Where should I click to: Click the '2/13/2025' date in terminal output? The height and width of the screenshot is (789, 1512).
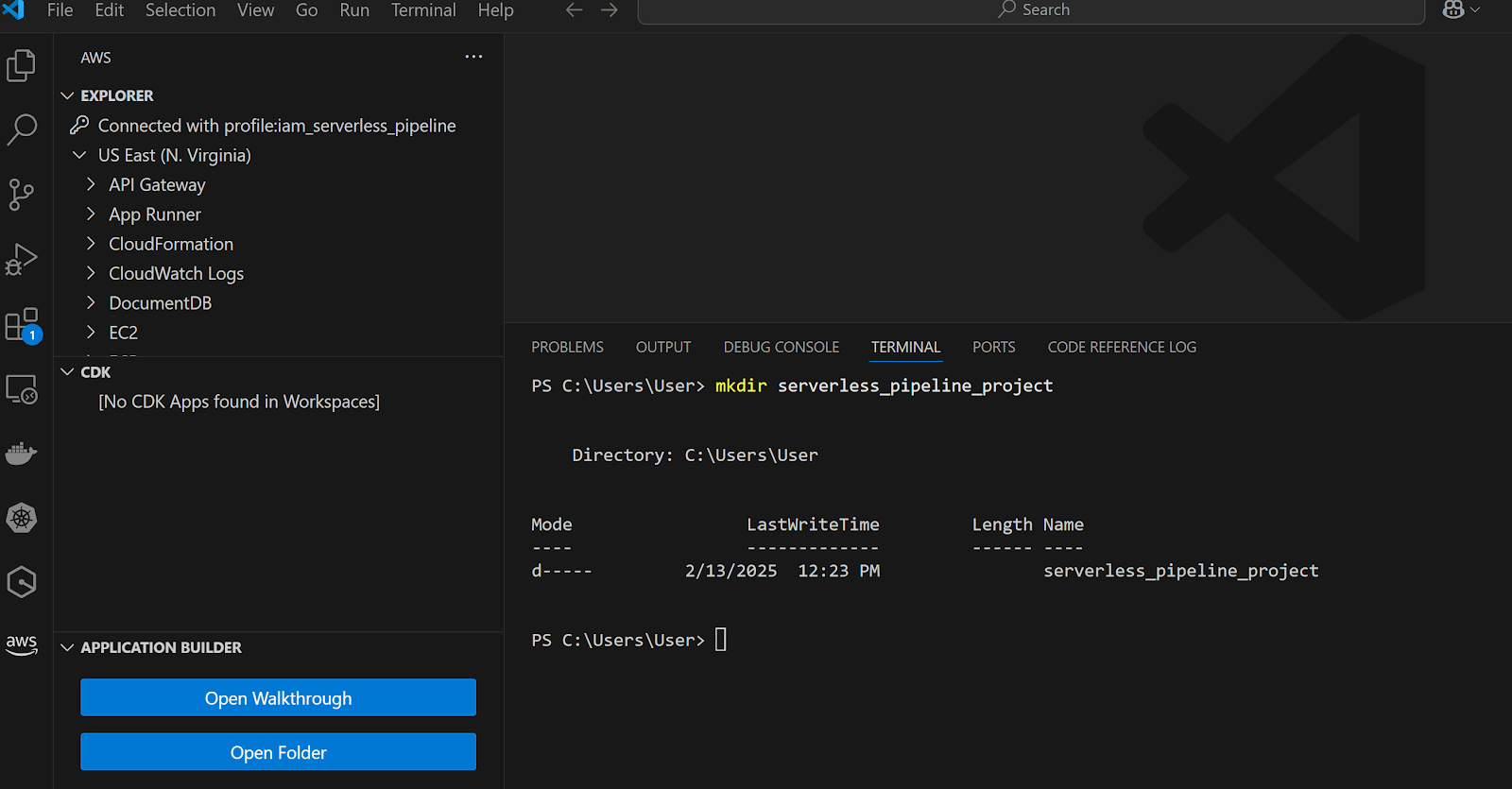(x=731, y=571)
